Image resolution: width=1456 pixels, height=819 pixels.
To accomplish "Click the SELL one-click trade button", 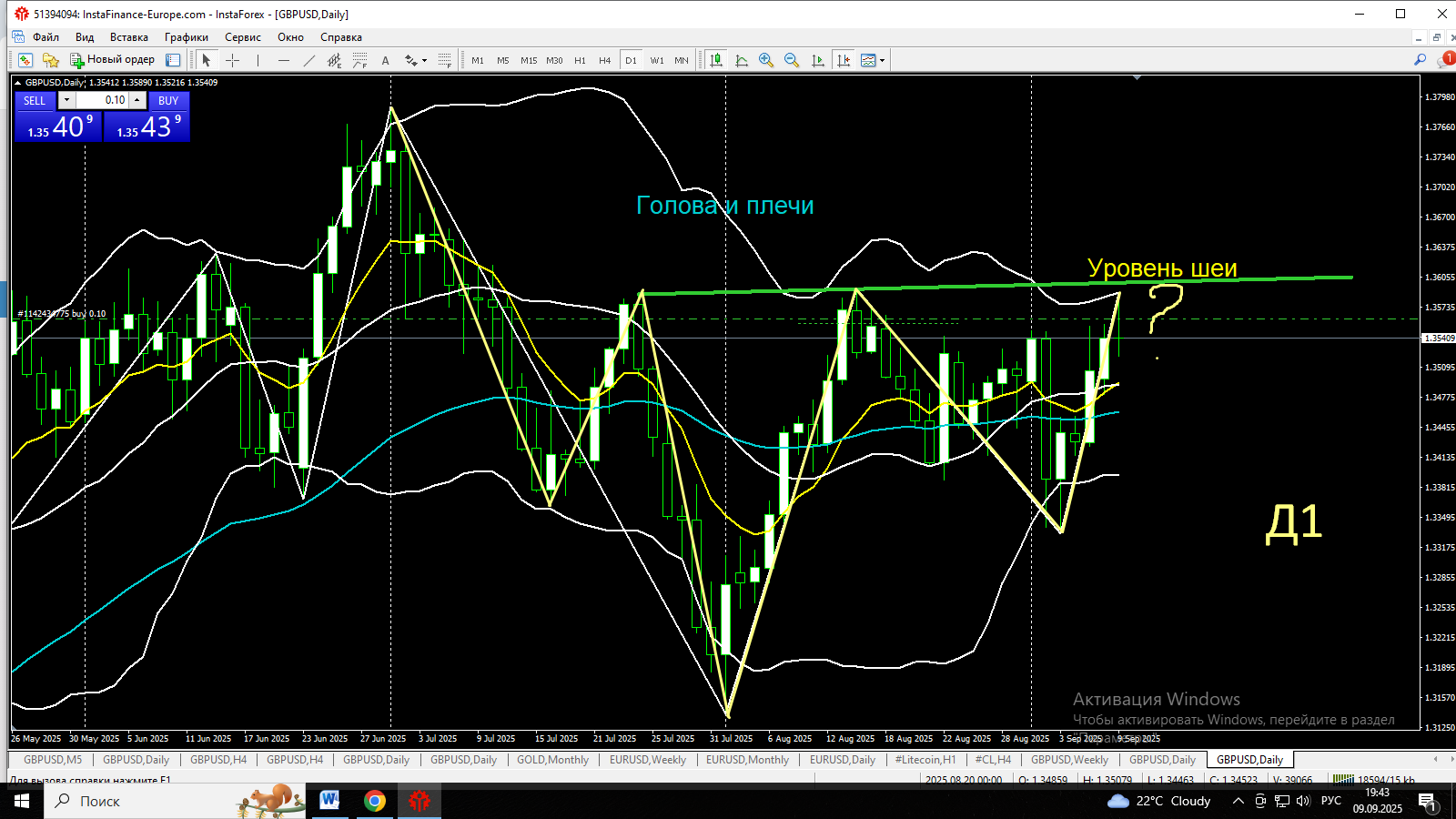I will click(35, 100).
